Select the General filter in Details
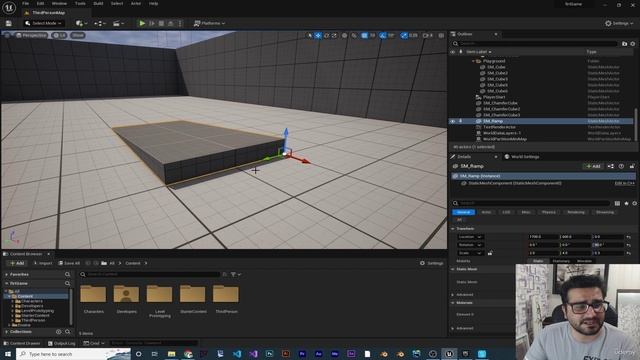Viewport: 640px width, 360px height. (x=463, y=212)
